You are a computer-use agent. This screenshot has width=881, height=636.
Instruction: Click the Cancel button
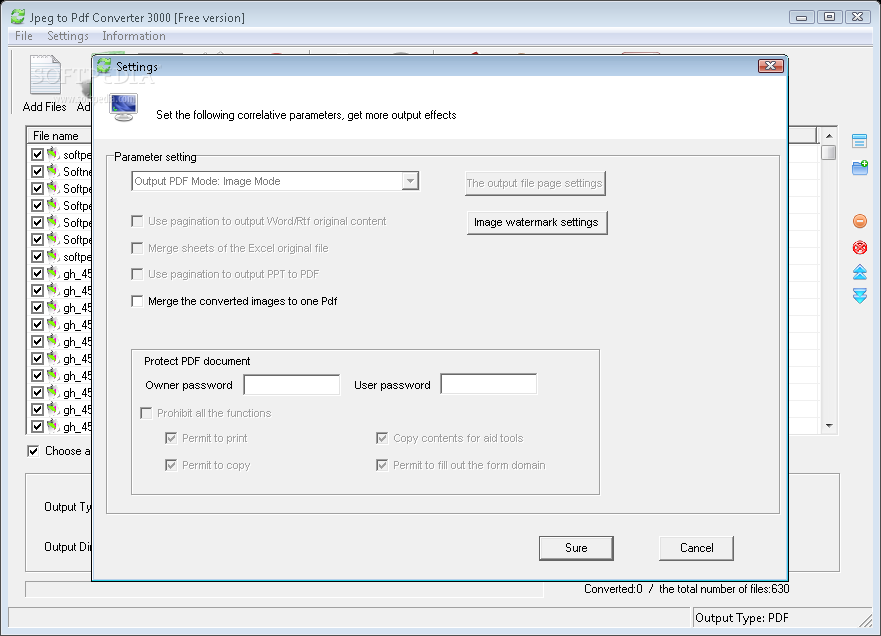click(x=696, y=548)
